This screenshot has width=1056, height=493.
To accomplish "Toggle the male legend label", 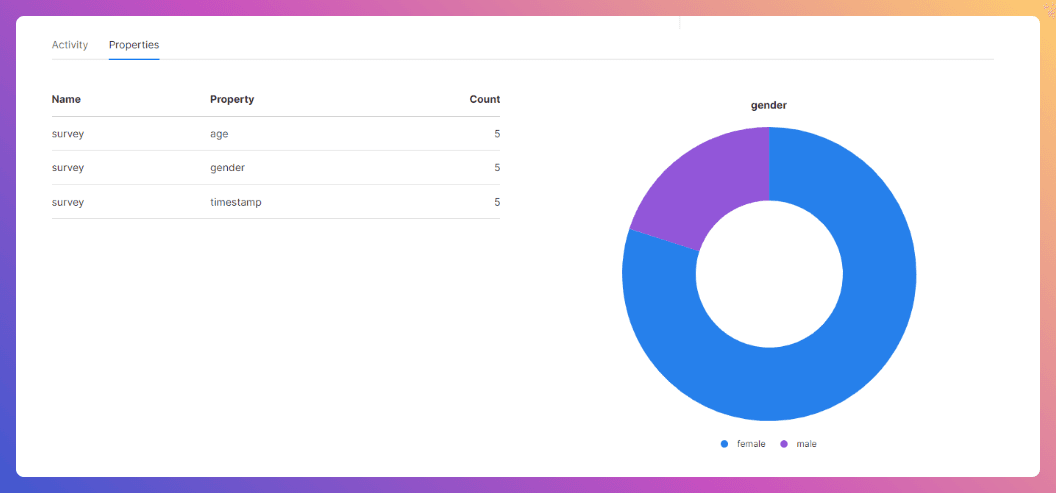I will pyautogui.click(x=806, y=444).
